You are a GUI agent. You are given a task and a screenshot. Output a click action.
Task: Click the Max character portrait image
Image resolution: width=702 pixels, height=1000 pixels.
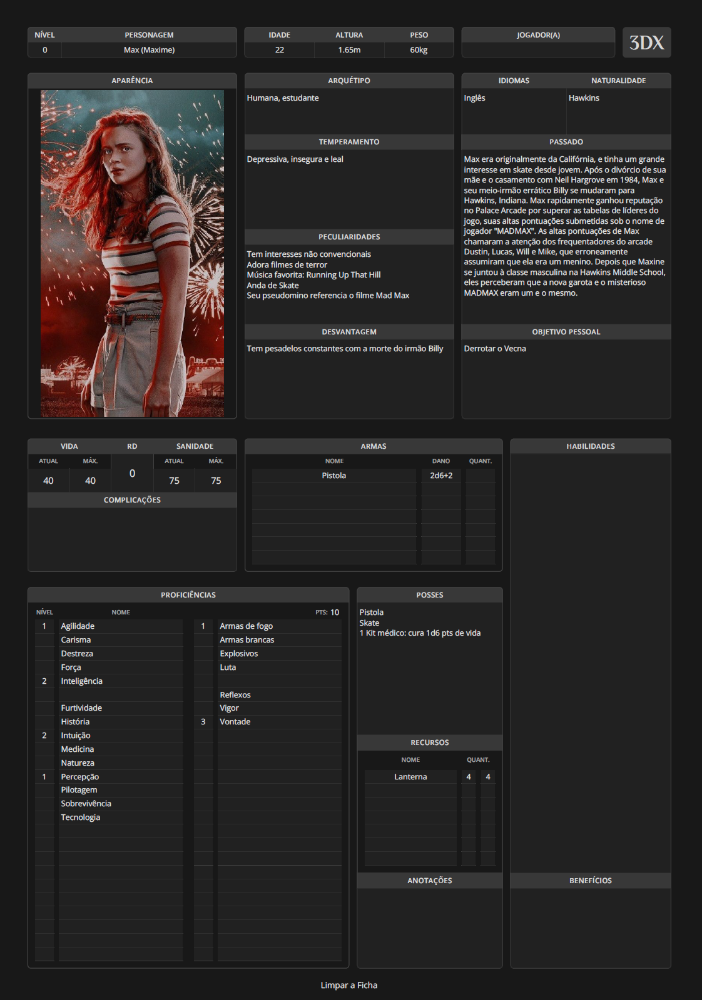[x=132, y=253]
